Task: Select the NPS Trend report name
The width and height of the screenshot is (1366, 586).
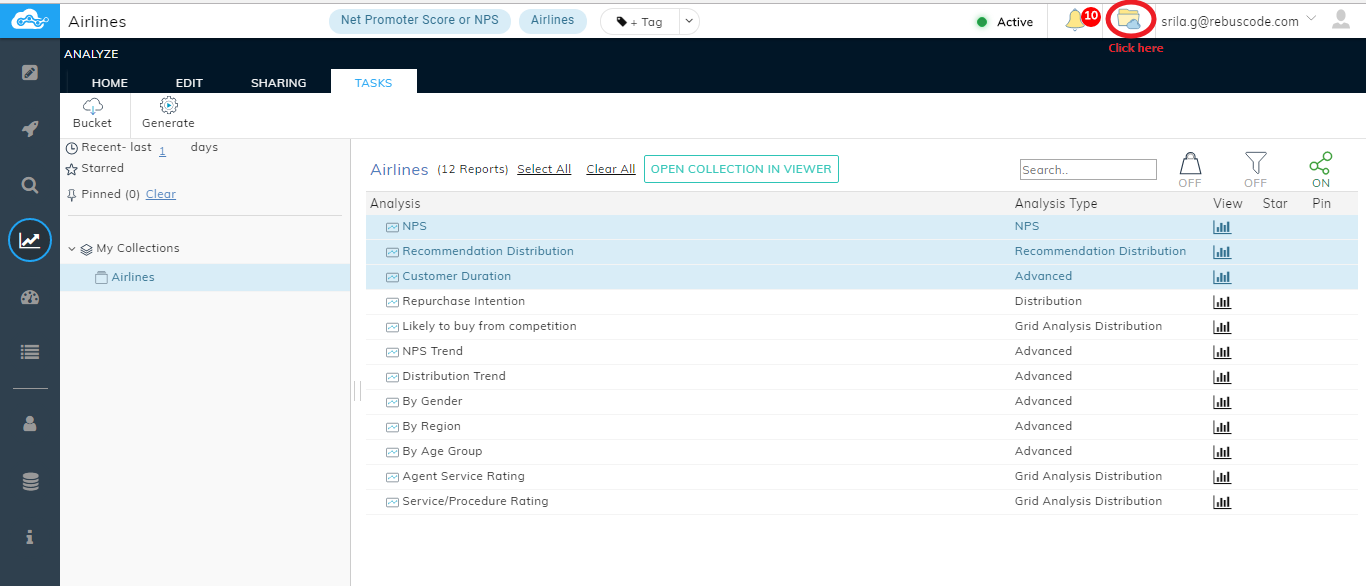Action: [x=432, y=351]
